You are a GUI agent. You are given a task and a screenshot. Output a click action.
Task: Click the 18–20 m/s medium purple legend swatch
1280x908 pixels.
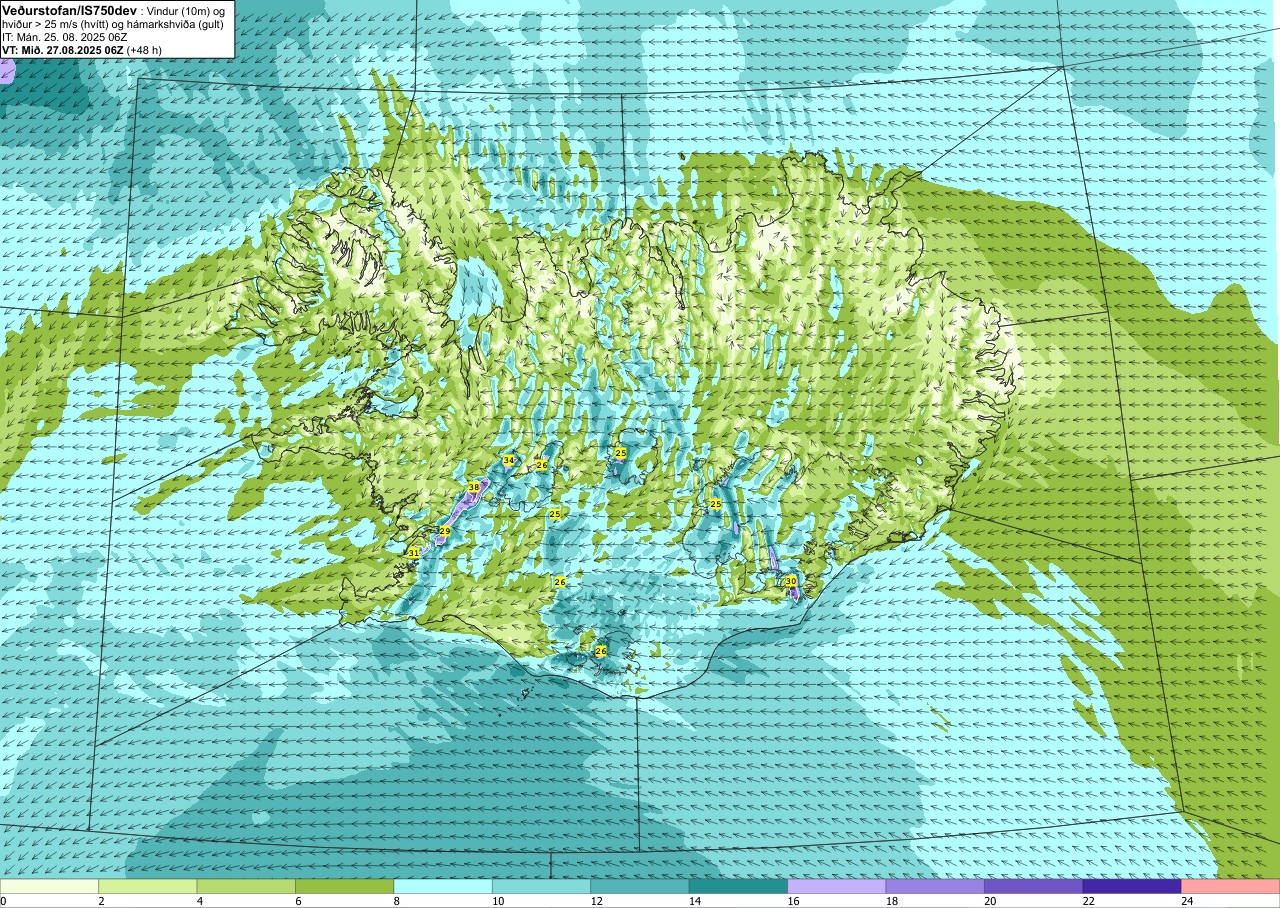click(x=935, y=886)
